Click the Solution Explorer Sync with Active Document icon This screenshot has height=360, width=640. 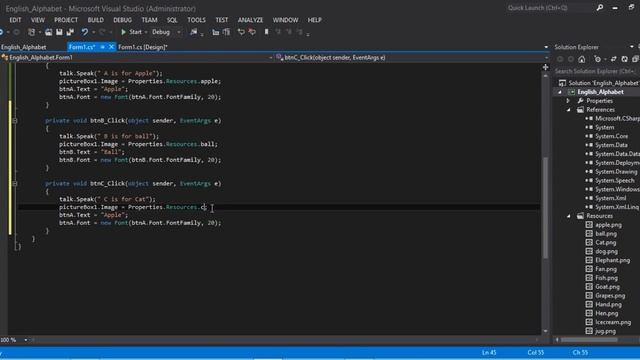(x=613, y=59)
